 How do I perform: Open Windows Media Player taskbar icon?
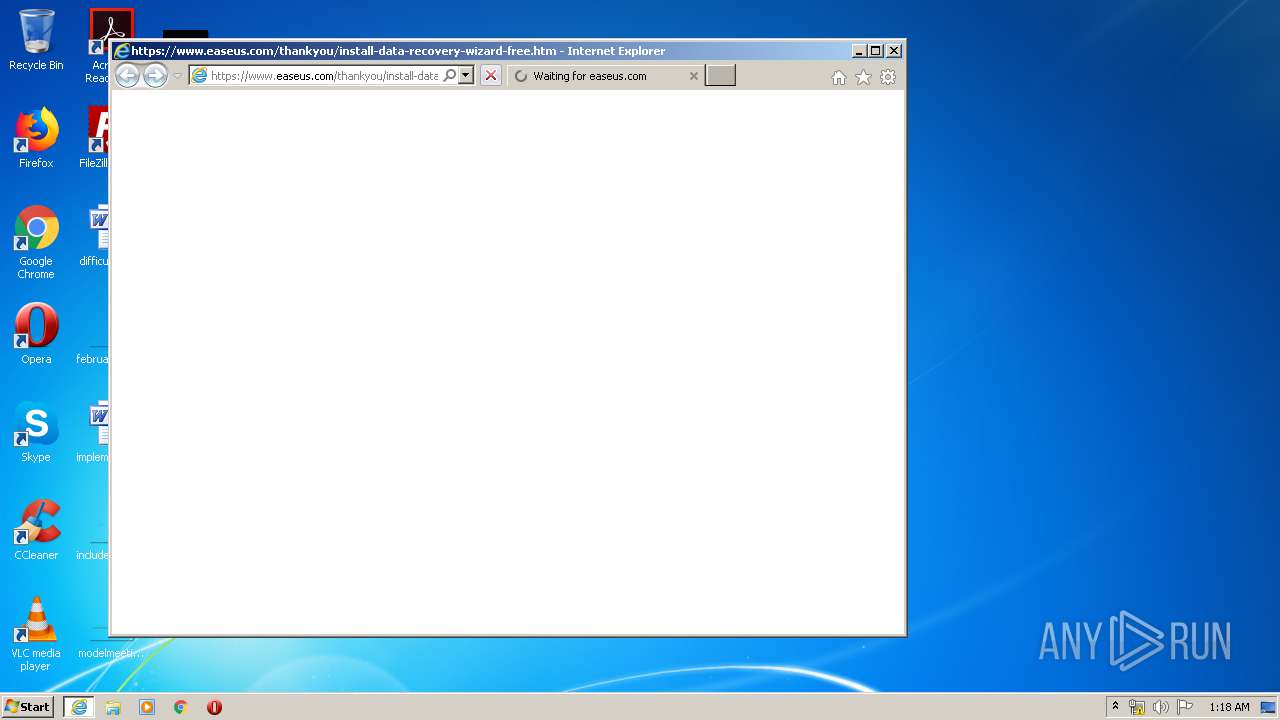(x=147, y=707)
